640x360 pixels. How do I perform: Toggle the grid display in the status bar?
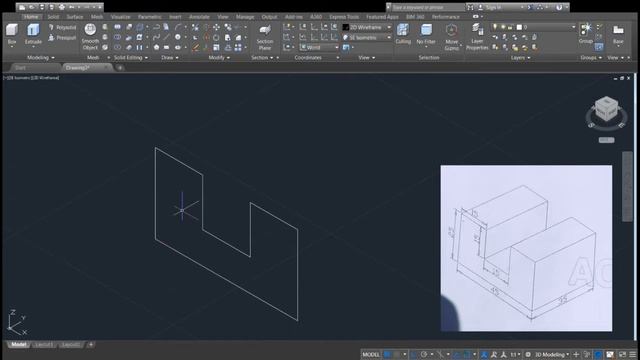pyautogui.click(x=387, y=354)
